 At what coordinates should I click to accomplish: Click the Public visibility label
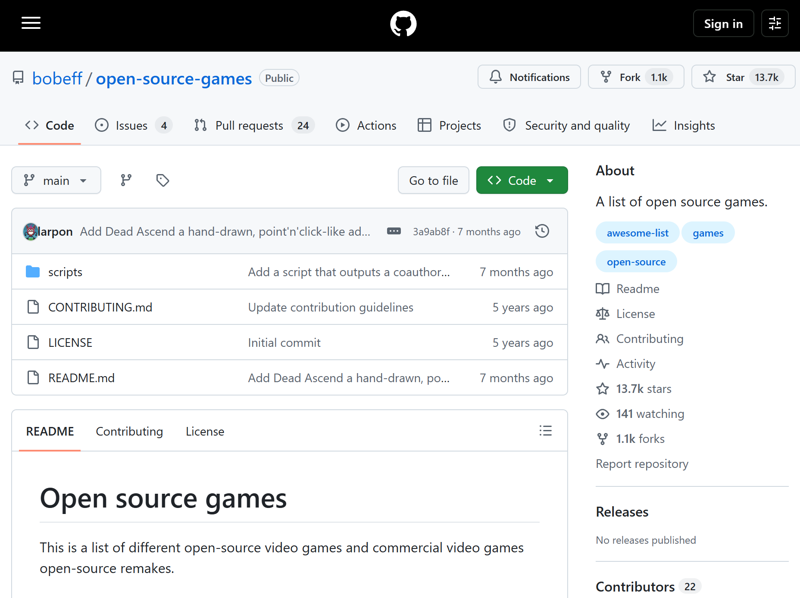279,78
